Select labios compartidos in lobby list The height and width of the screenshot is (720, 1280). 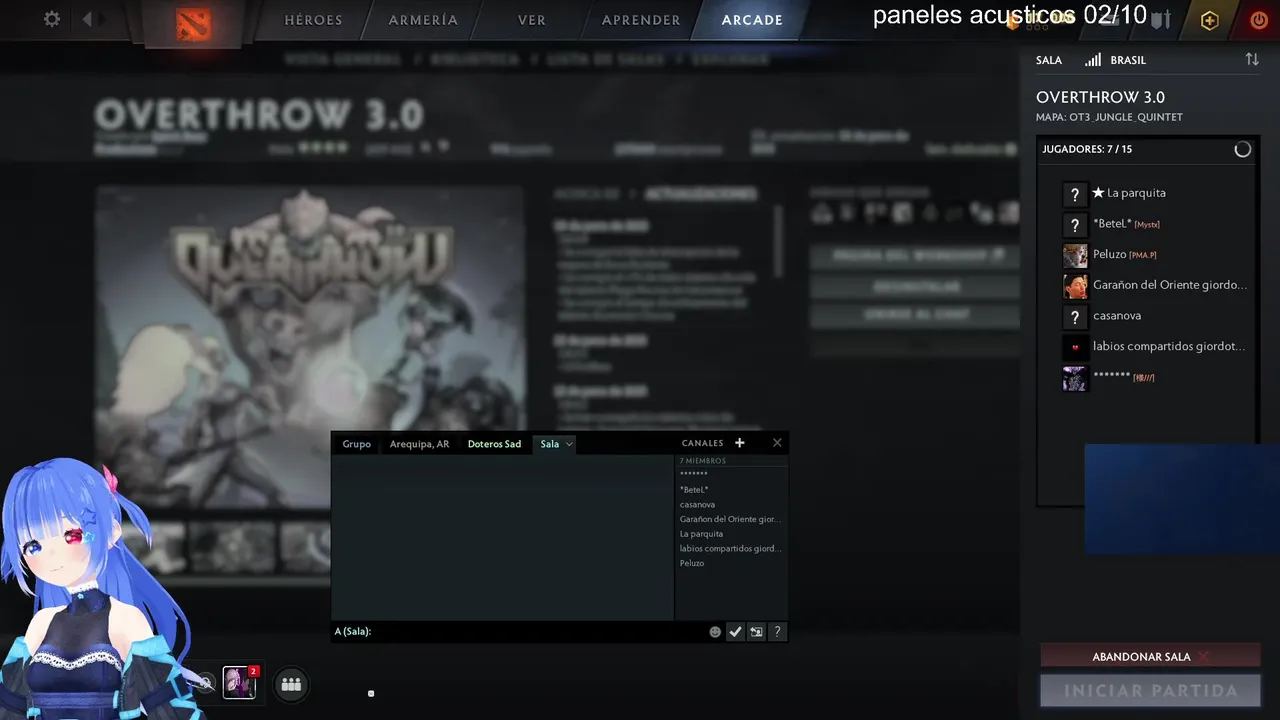point(1169,346)
